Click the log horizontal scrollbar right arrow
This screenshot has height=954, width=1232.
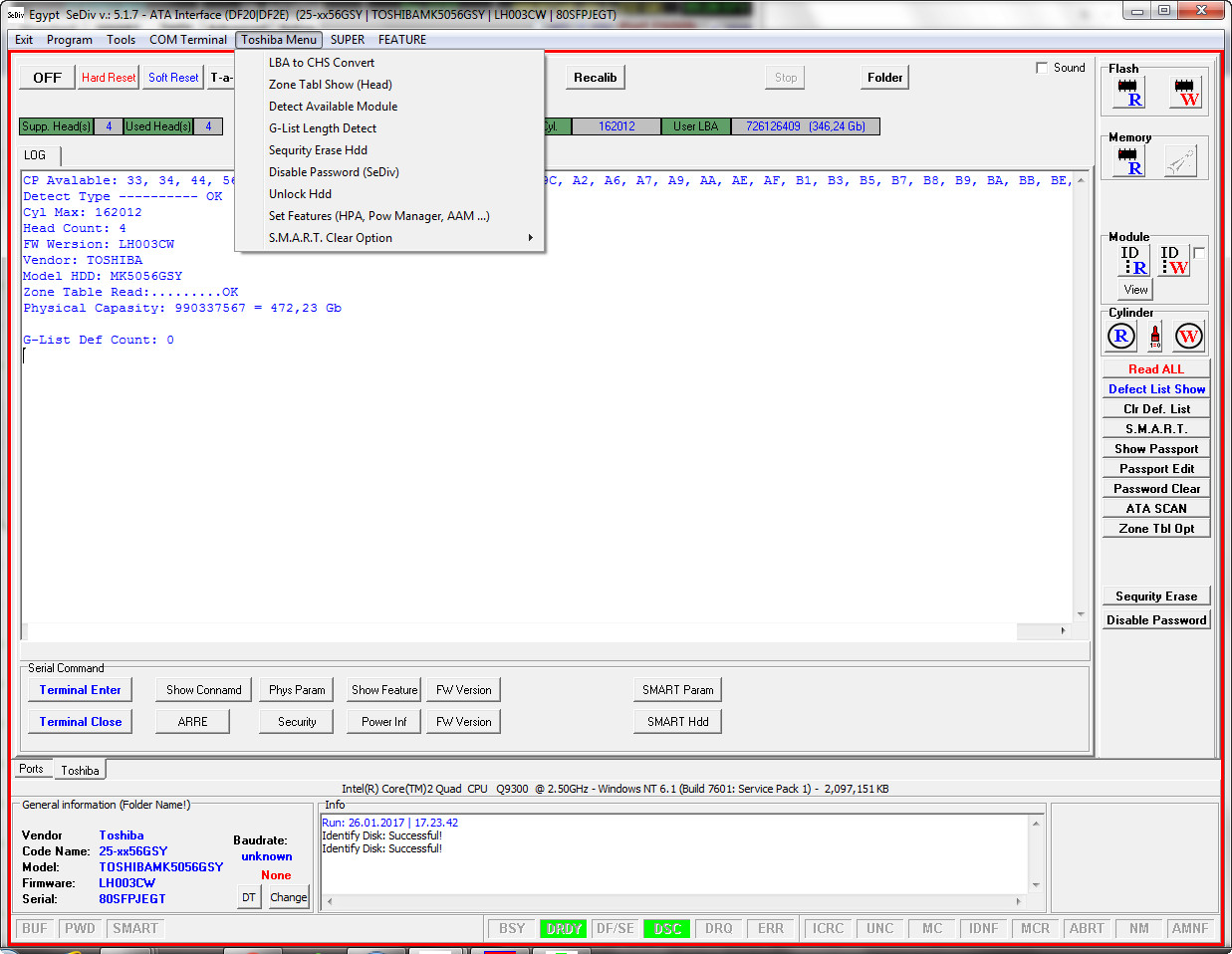pyautogui.click(x=1063, y=631)
